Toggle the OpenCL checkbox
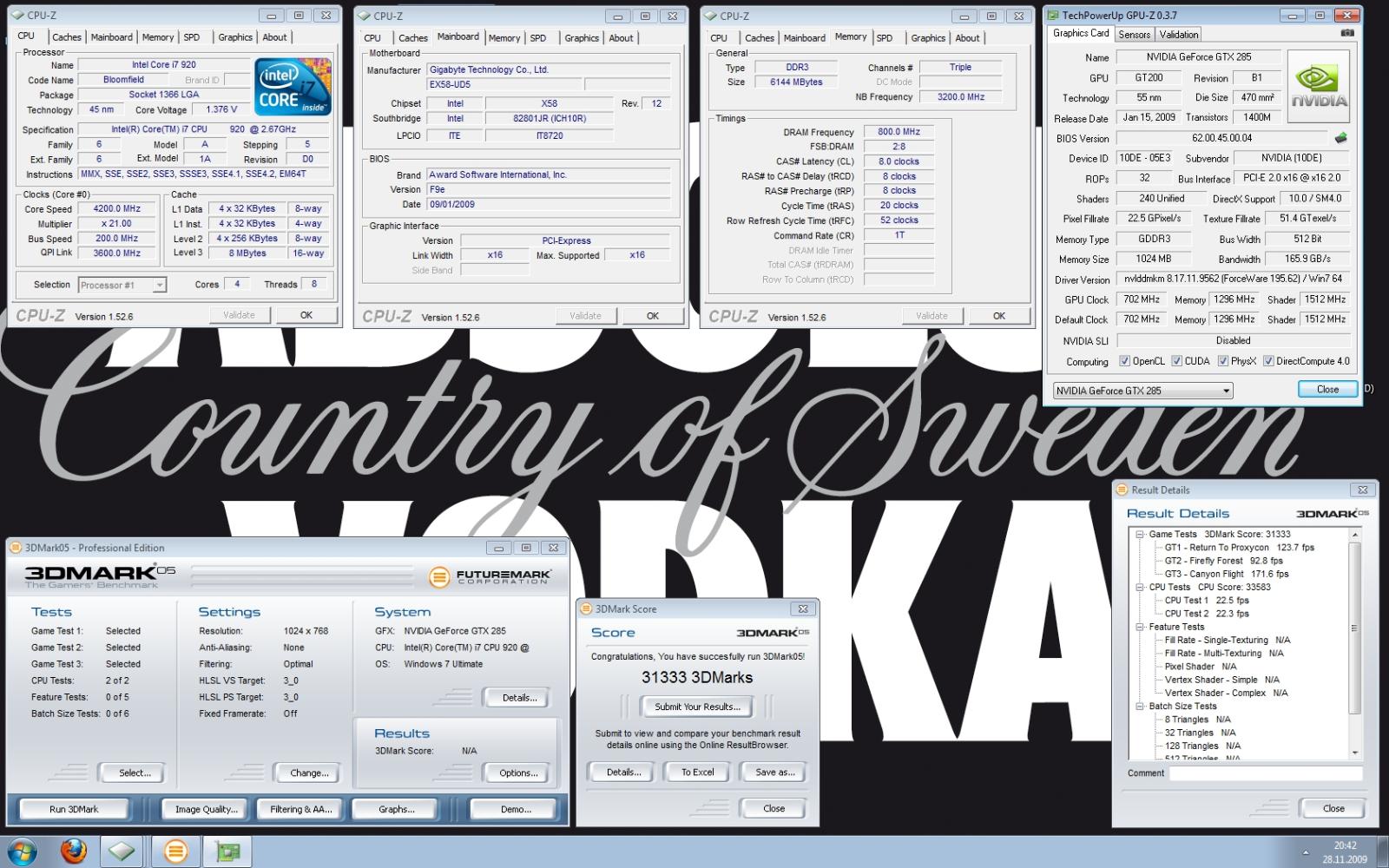Screen dimensions: 1389x868 [1125, 361]
